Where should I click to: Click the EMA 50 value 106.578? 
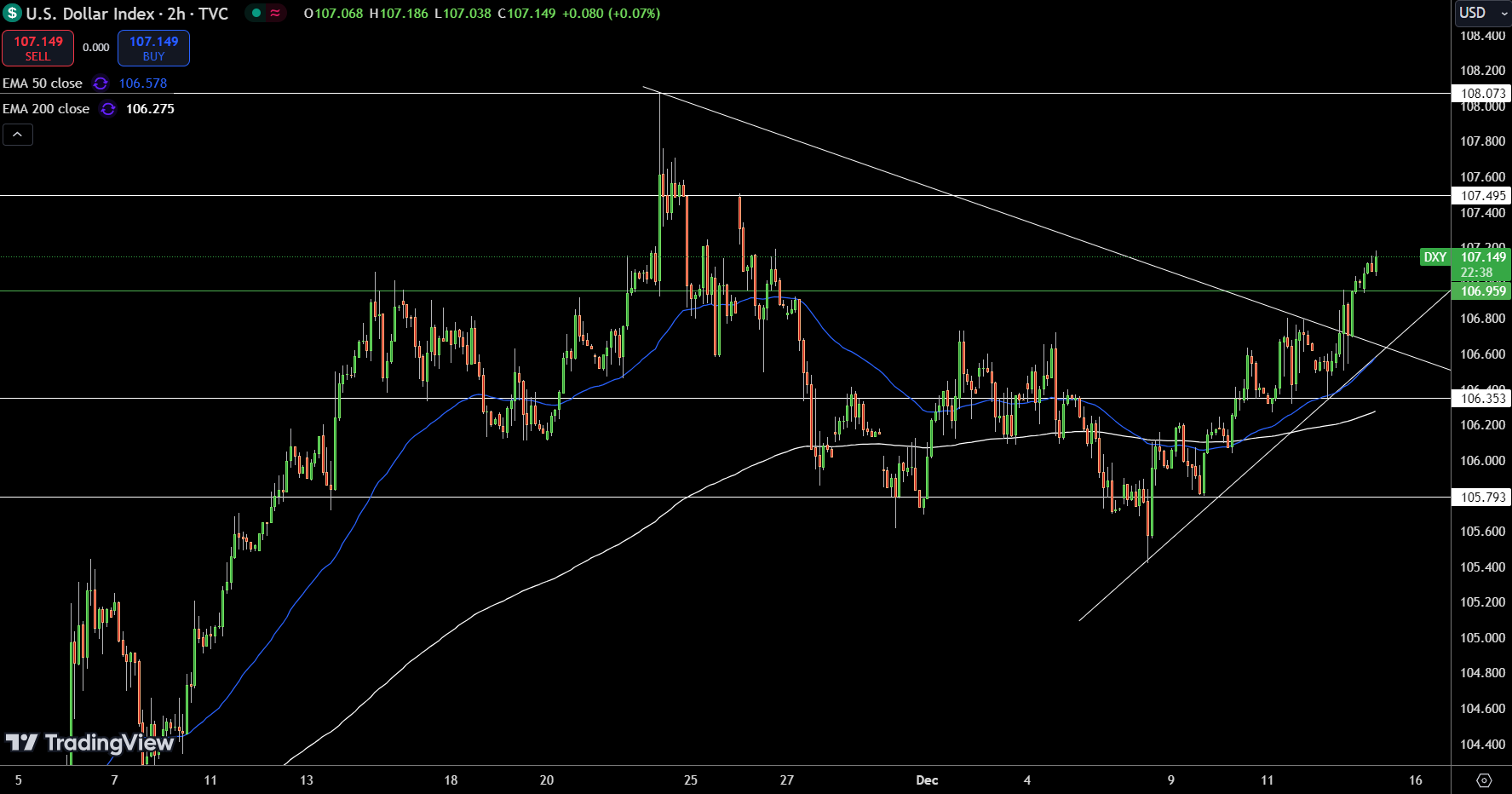[x=143, y=83]
